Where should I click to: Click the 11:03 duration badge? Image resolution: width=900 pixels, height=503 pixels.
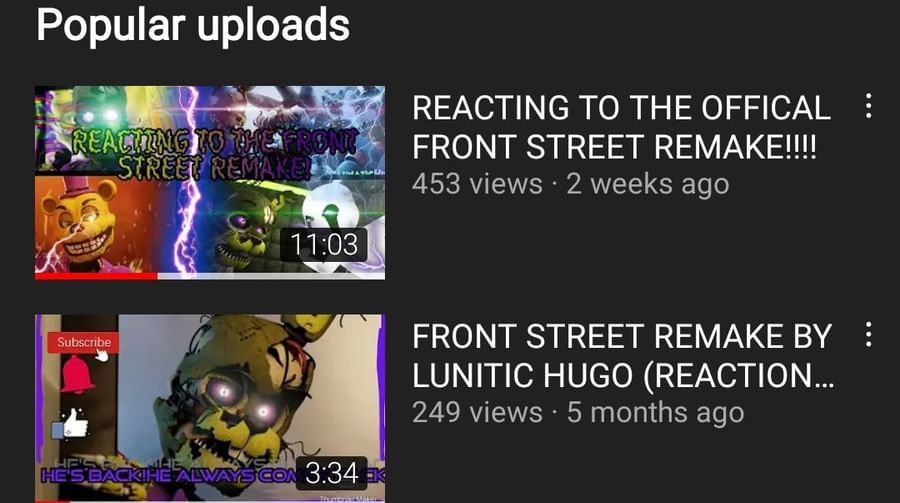click(324, 245)
